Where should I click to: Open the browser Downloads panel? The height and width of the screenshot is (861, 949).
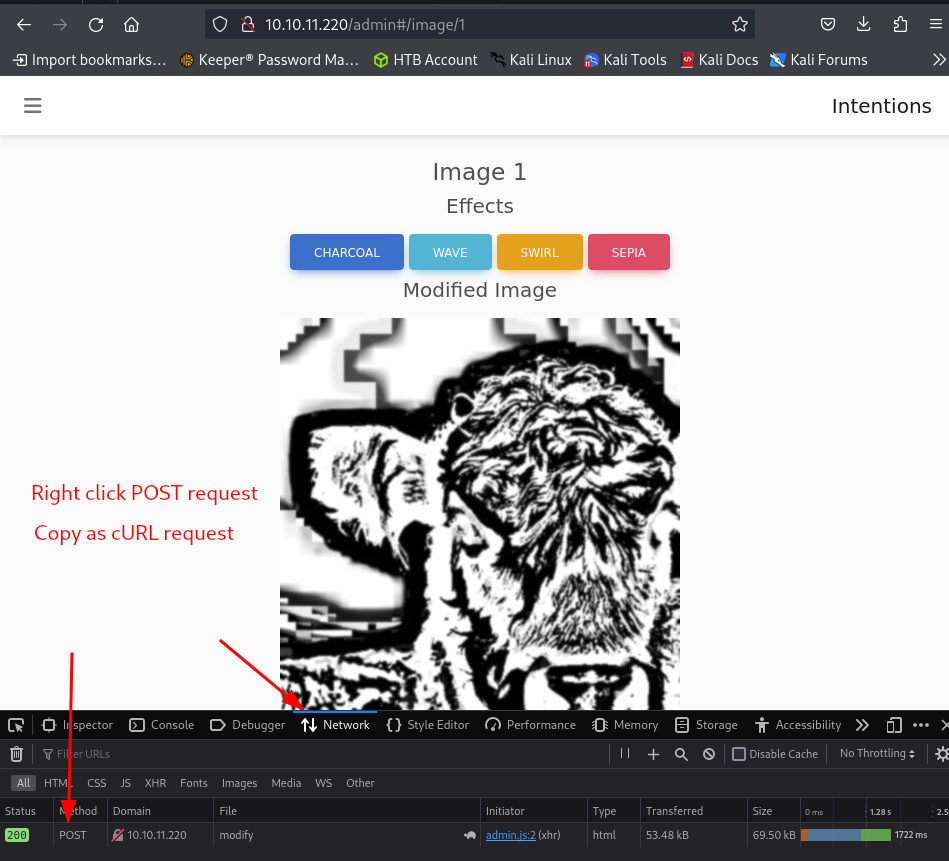coord(864,25)
